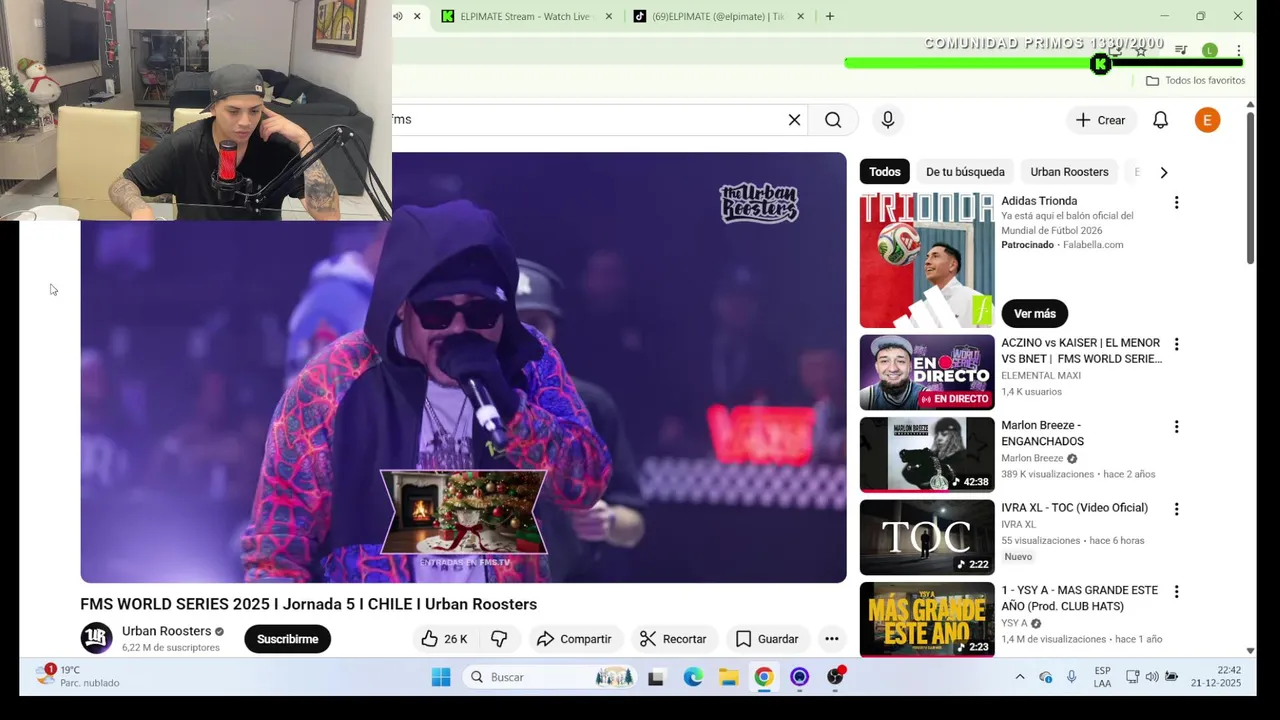Viewport: 1280px width, 720px height.
Task: Open the Chrome profile L avatar
Action: tap(1210, 50)
